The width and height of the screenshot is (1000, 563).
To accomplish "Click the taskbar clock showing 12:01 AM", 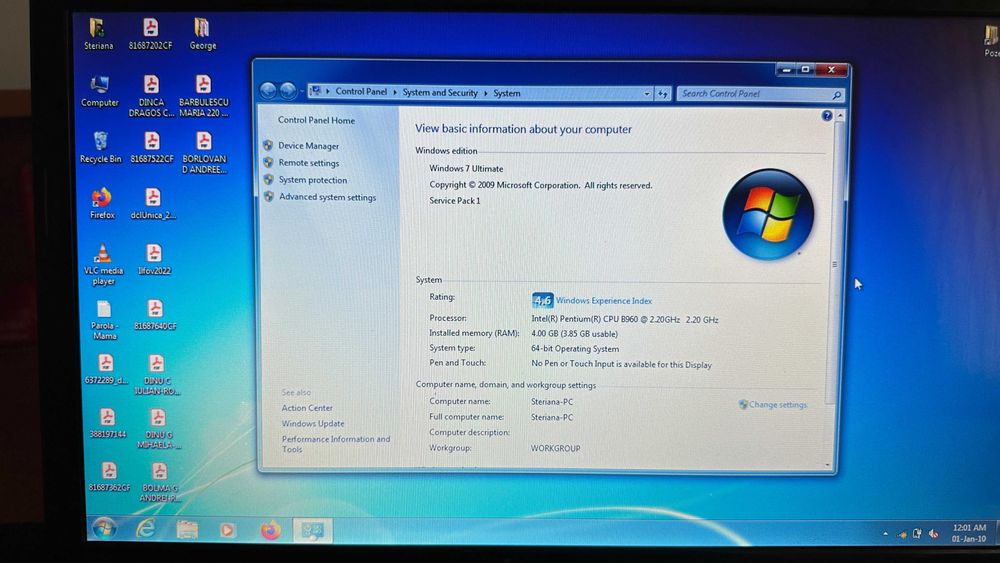I will pos(969,533).
